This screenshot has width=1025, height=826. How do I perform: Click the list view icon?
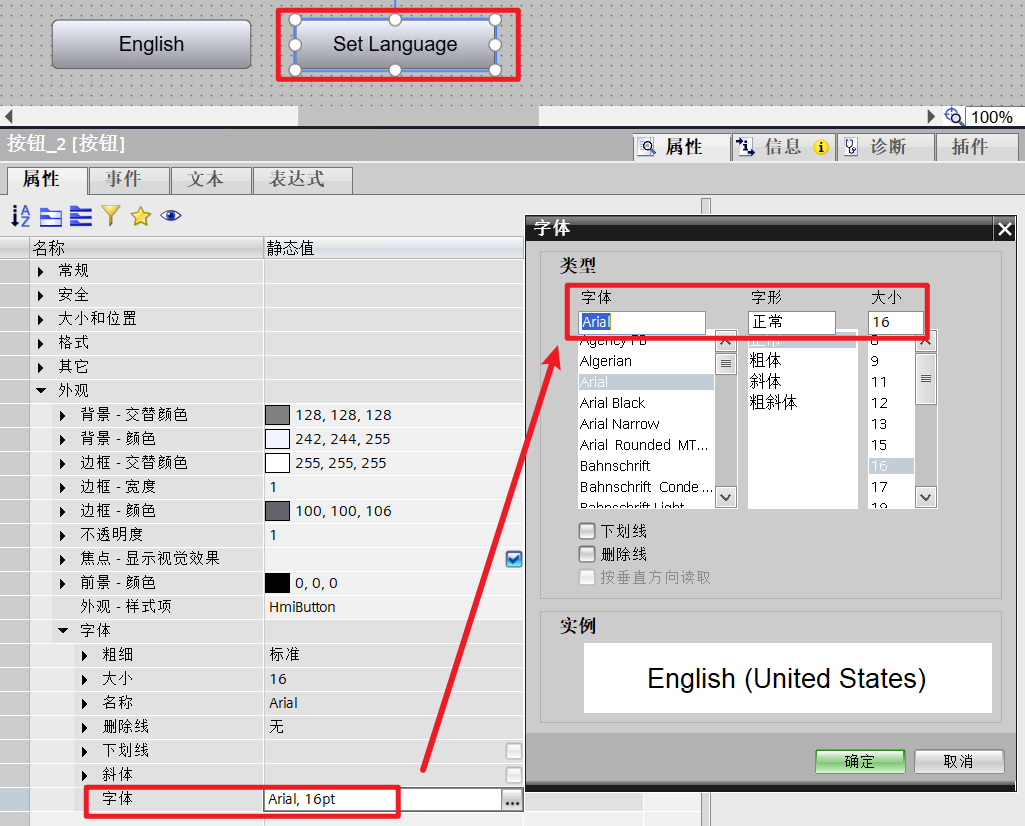(x=80, y=216)
